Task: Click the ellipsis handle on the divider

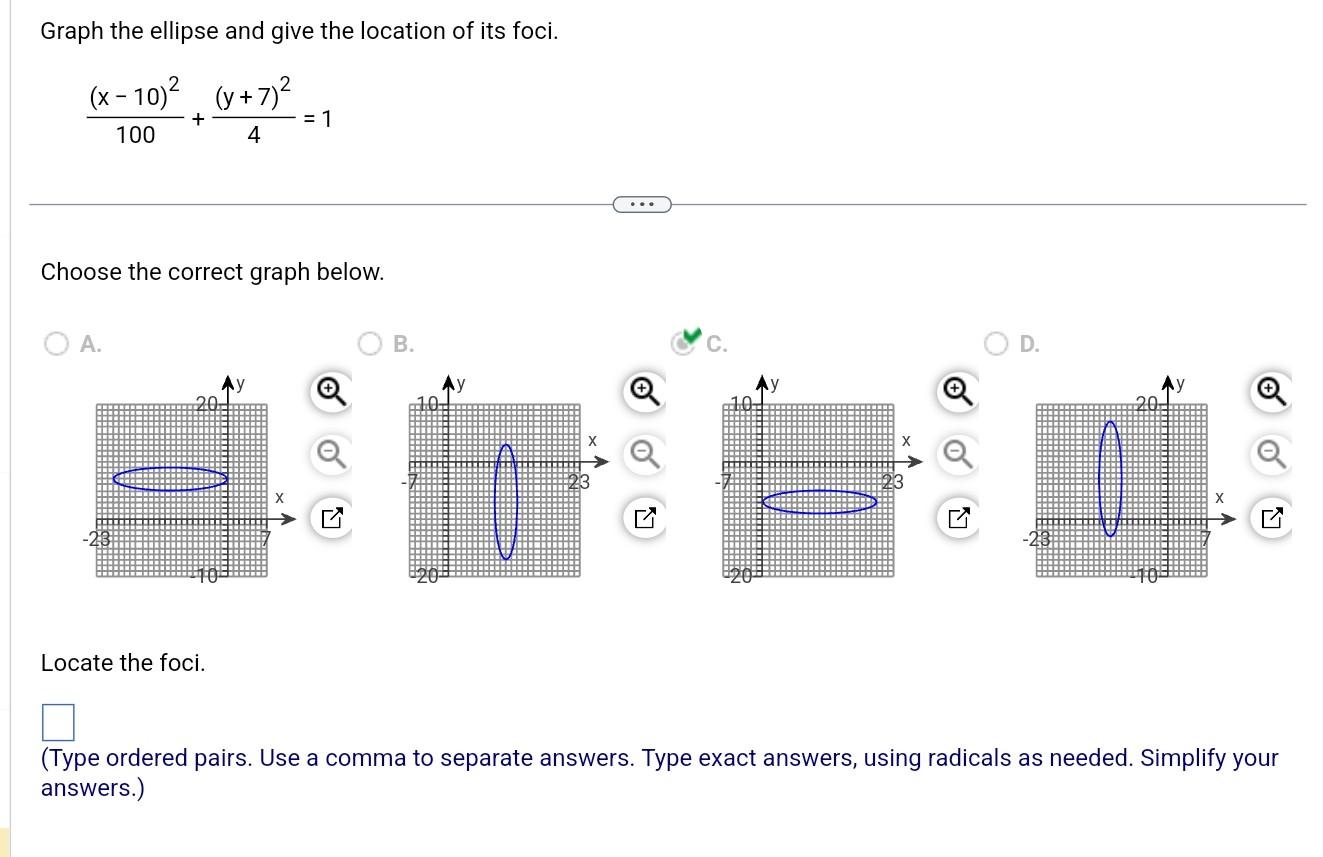Action: 641,204
